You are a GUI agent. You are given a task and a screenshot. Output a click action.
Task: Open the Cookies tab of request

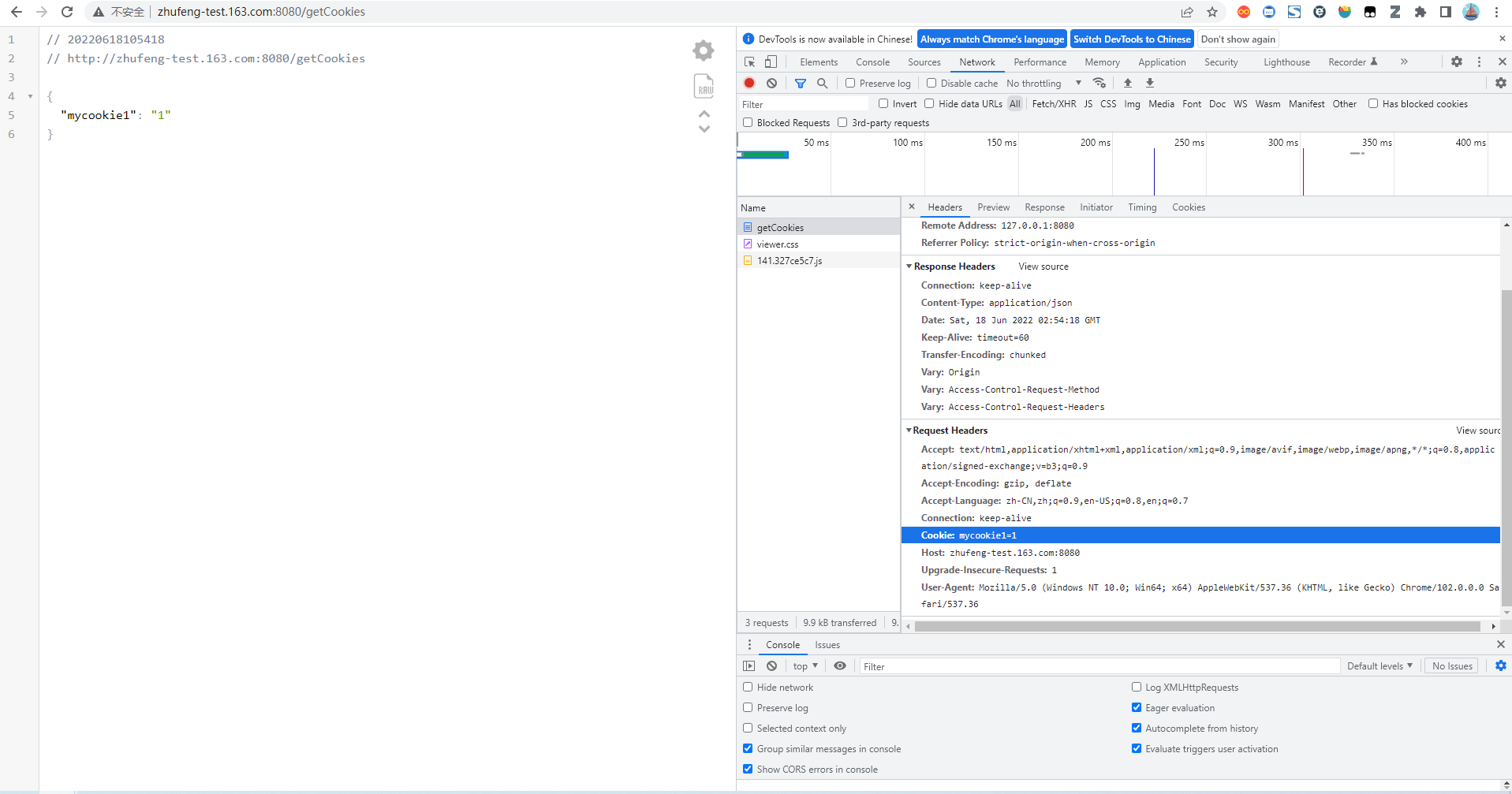tap(1188, 207)
